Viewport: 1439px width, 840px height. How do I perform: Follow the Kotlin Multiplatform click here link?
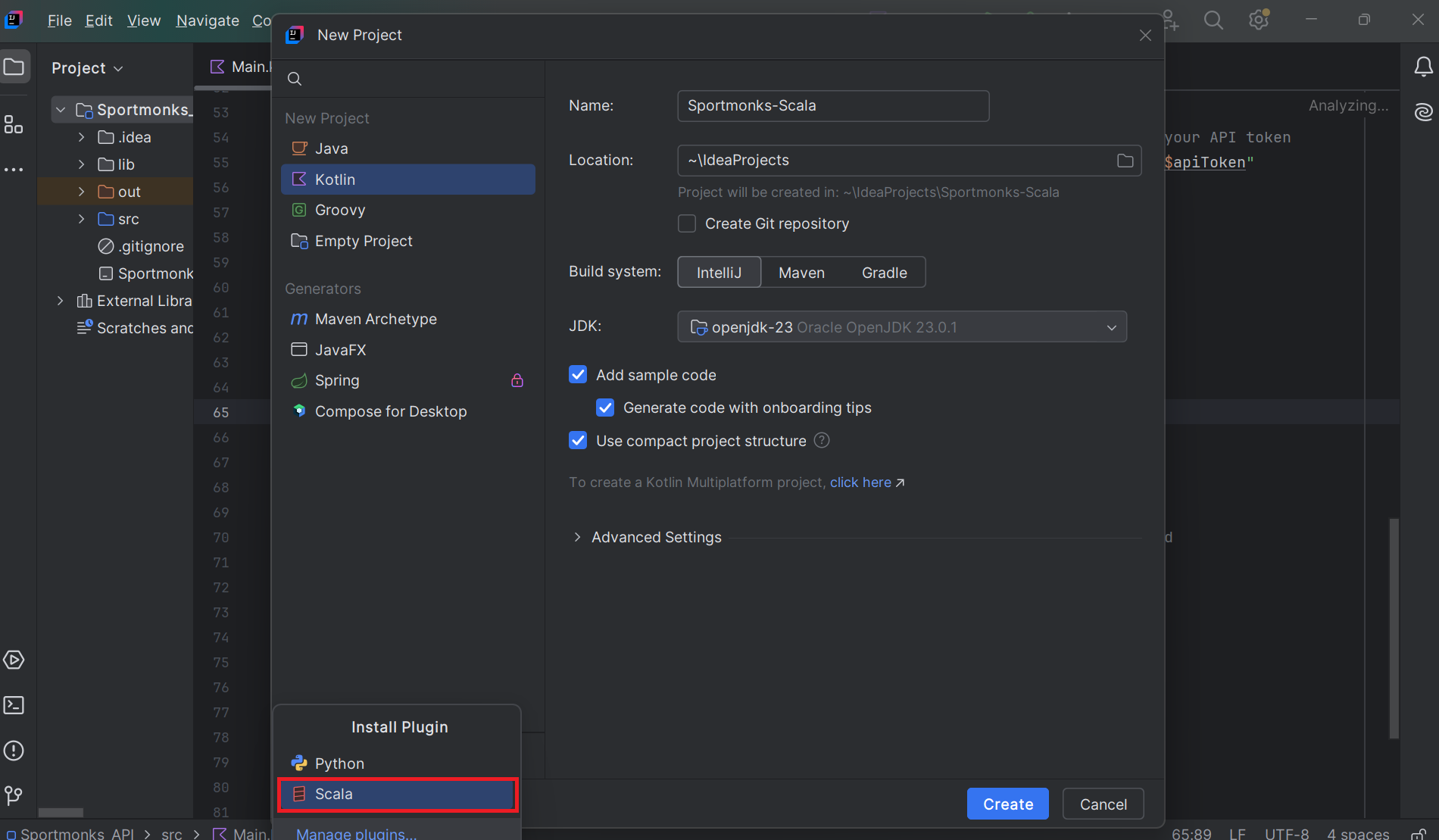tap(860, 482)
